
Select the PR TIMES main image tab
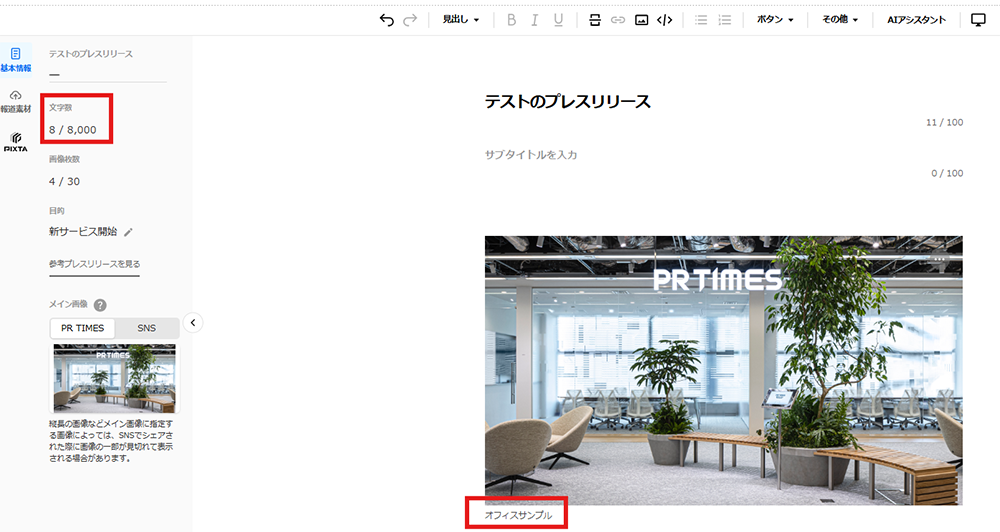point(82,328)
